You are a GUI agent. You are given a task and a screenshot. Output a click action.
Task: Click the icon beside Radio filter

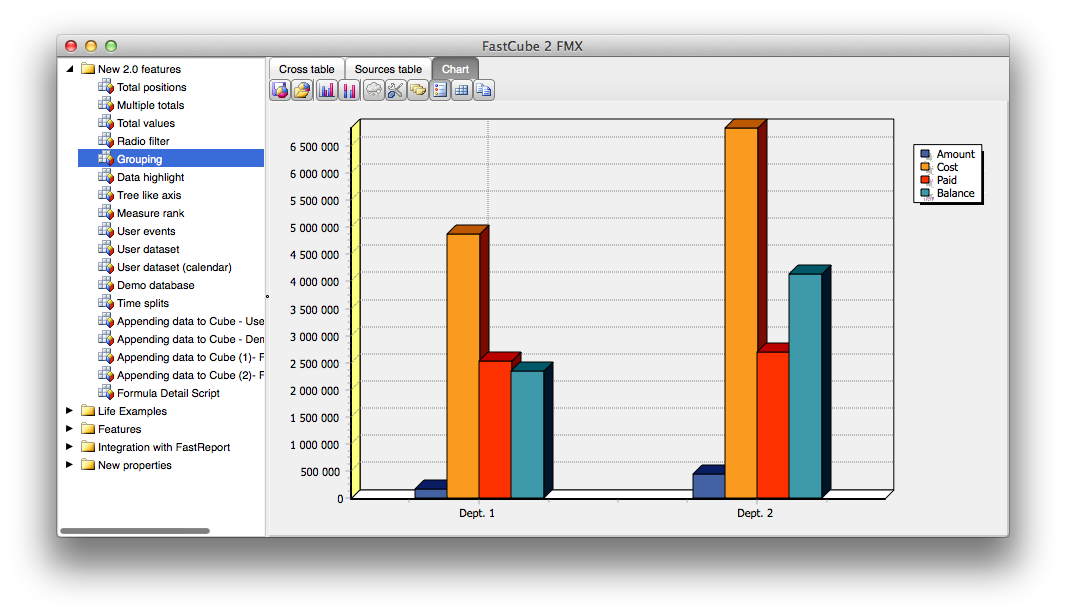tap(105, 140)
